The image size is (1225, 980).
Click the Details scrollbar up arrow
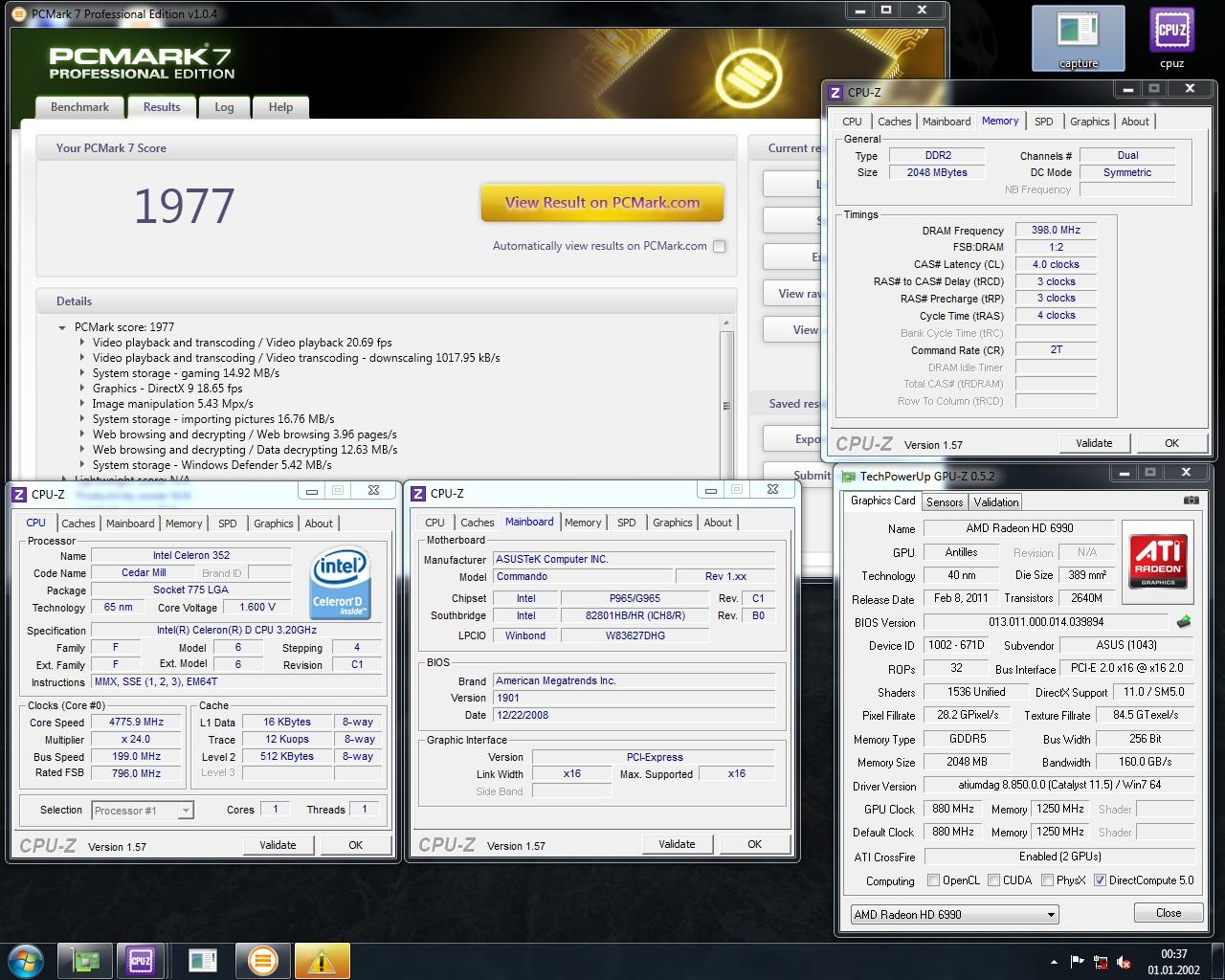(725, 324)
